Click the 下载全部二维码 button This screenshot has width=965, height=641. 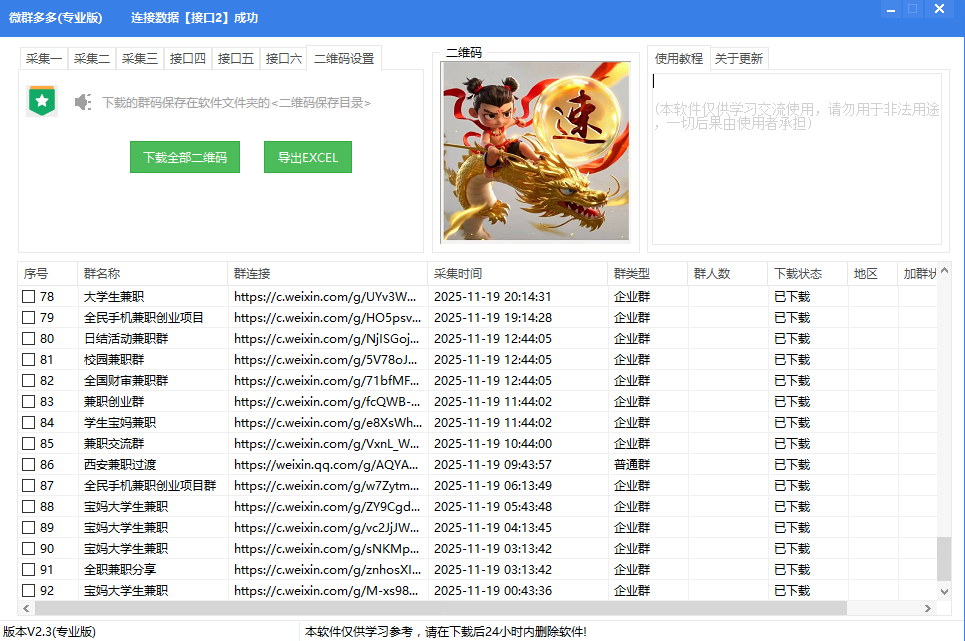pos(184,157)
